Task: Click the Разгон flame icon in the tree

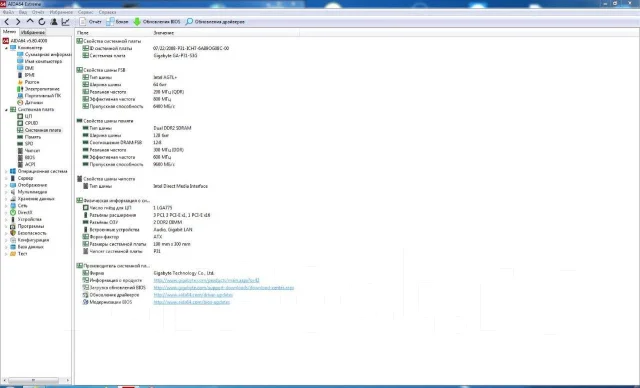Action: click(20, 82)
